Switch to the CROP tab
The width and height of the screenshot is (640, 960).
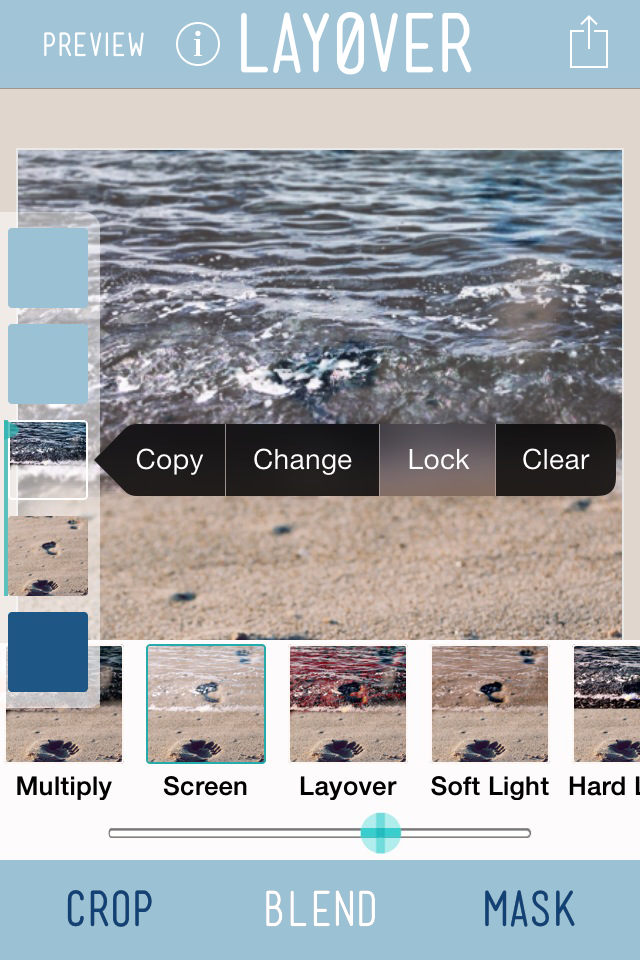[109, 909]
